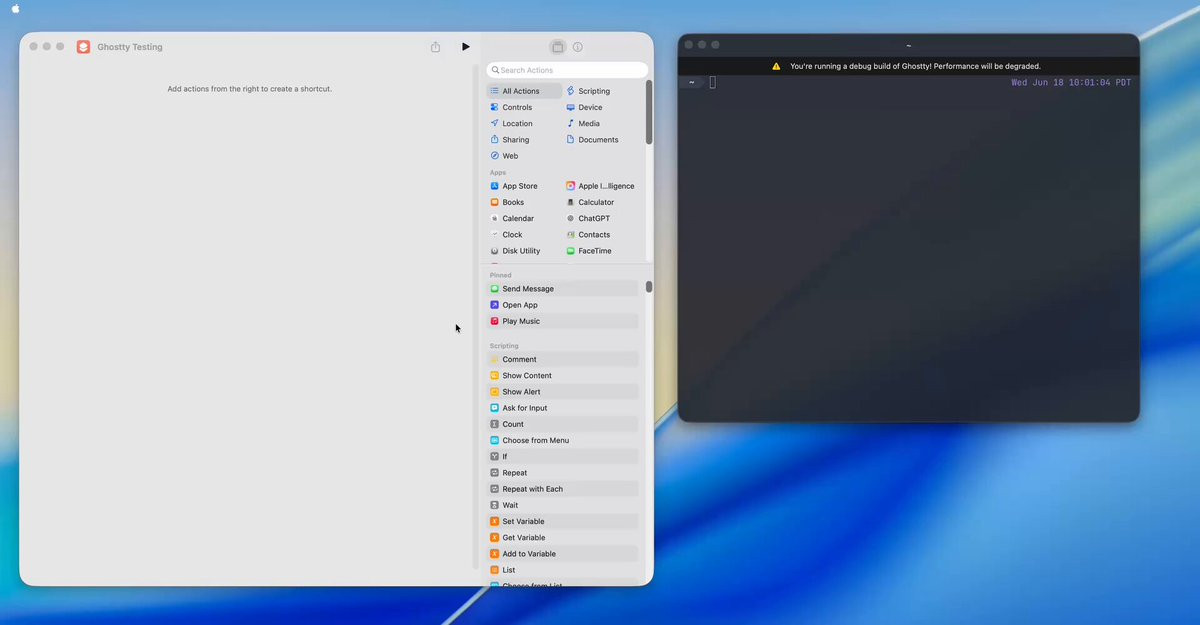Select the pinned Open App action
Screen dimensions: 1200x625
(562, 305)
